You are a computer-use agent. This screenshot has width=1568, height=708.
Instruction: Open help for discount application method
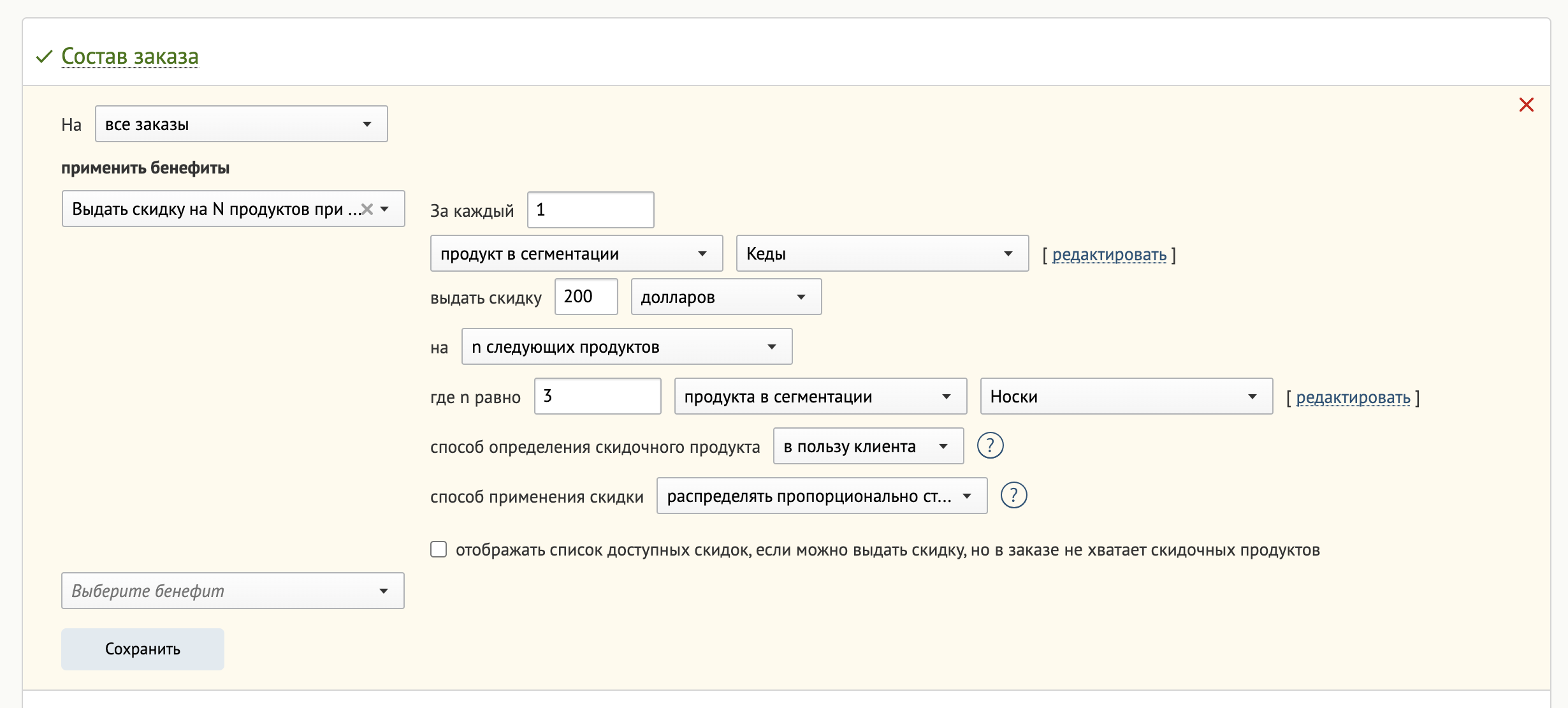1013,495
